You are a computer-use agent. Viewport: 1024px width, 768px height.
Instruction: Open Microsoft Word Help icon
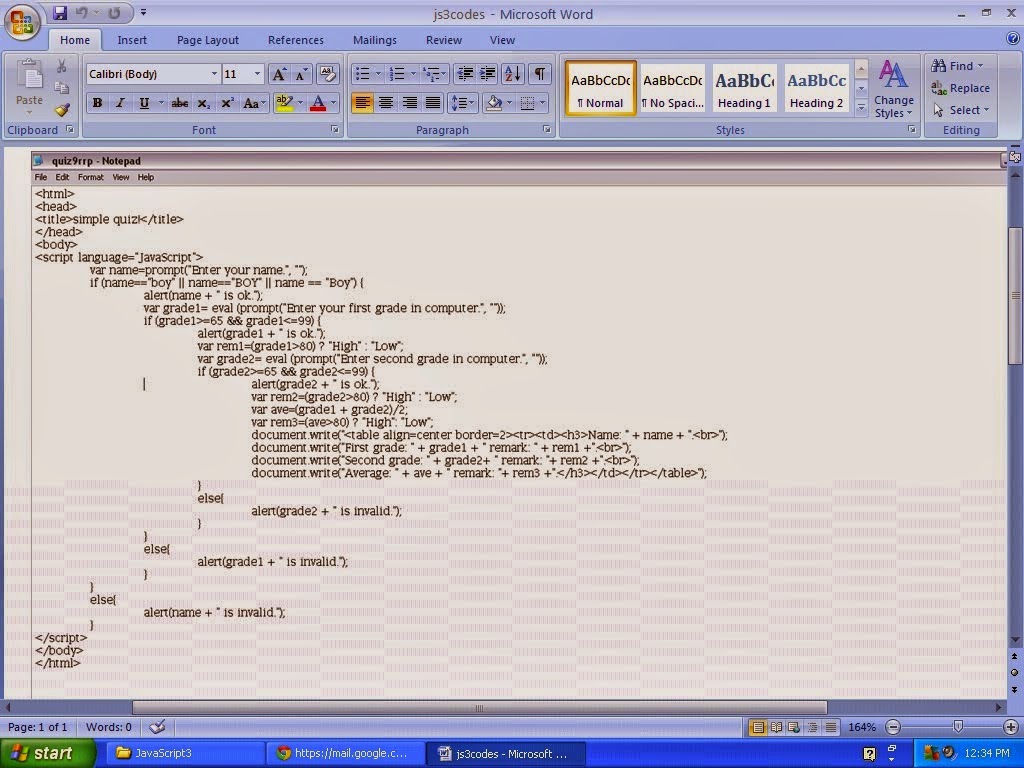click(x=1013, y=38)
